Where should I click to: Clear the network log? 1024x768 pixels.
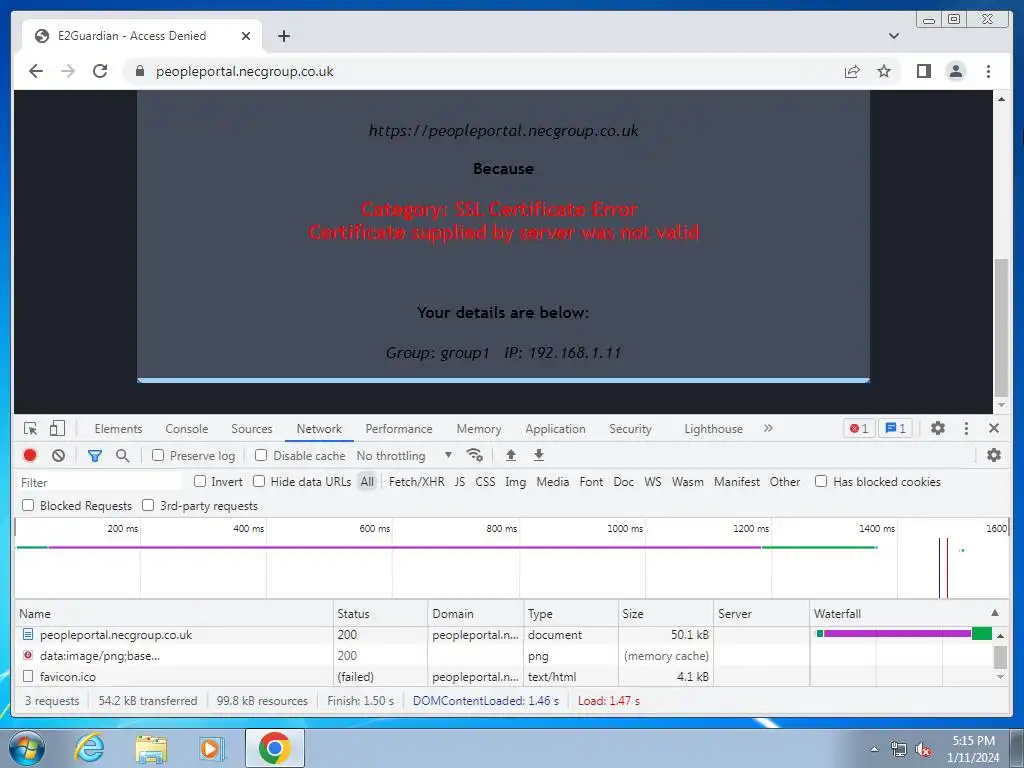pyautogui.click(x=59, y=455)
